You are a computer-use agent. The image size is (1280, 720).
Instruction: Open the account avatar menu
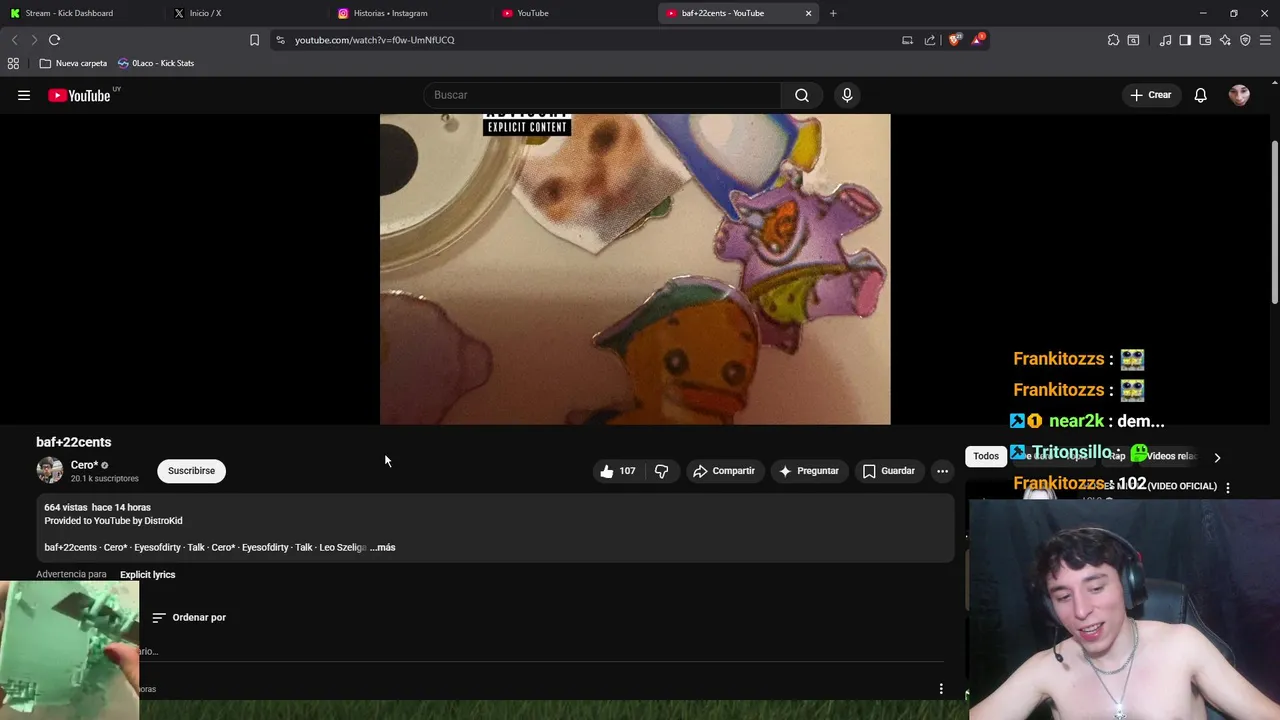coord(1239,95)
